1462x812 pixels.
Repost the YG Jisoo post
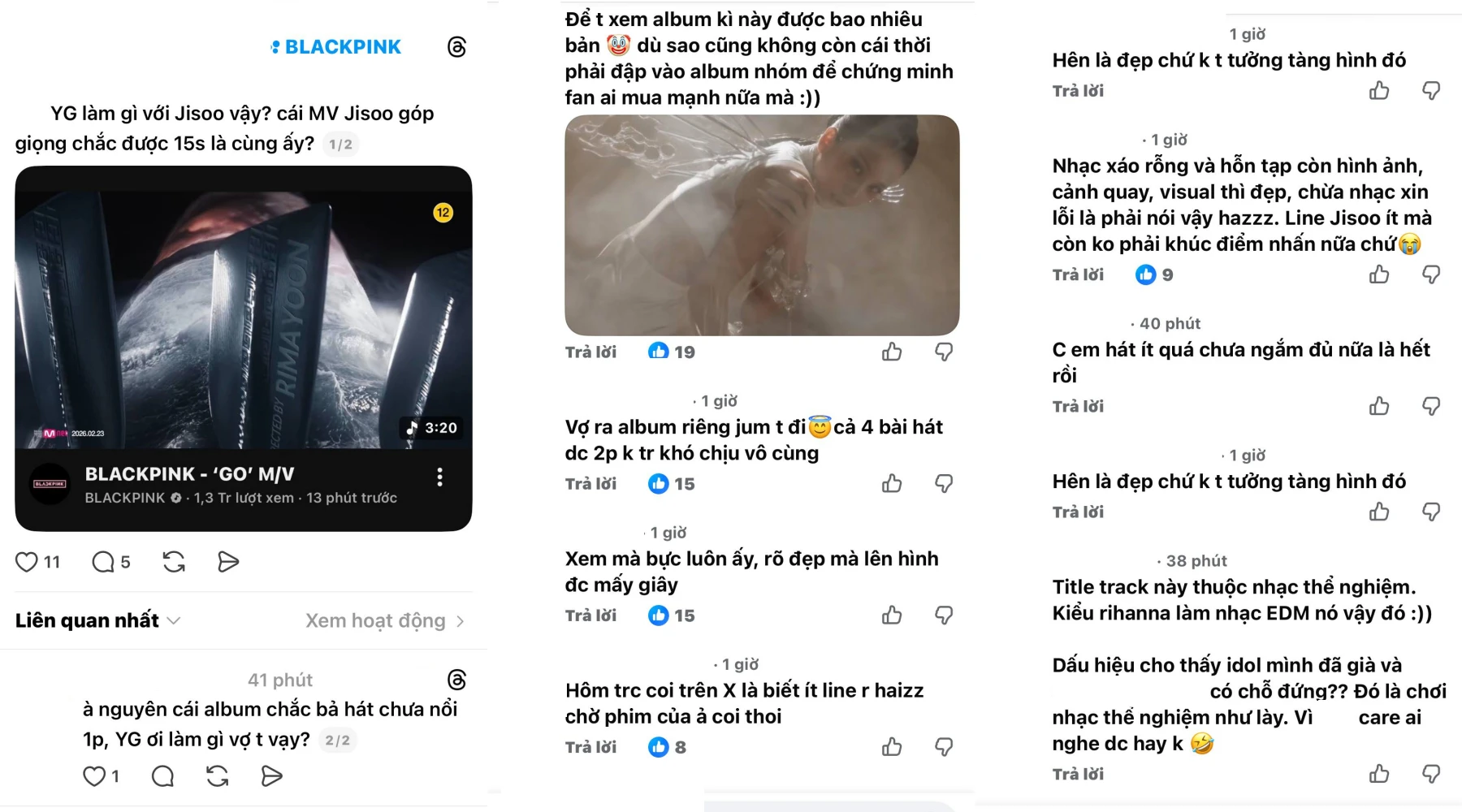[174, 562]
